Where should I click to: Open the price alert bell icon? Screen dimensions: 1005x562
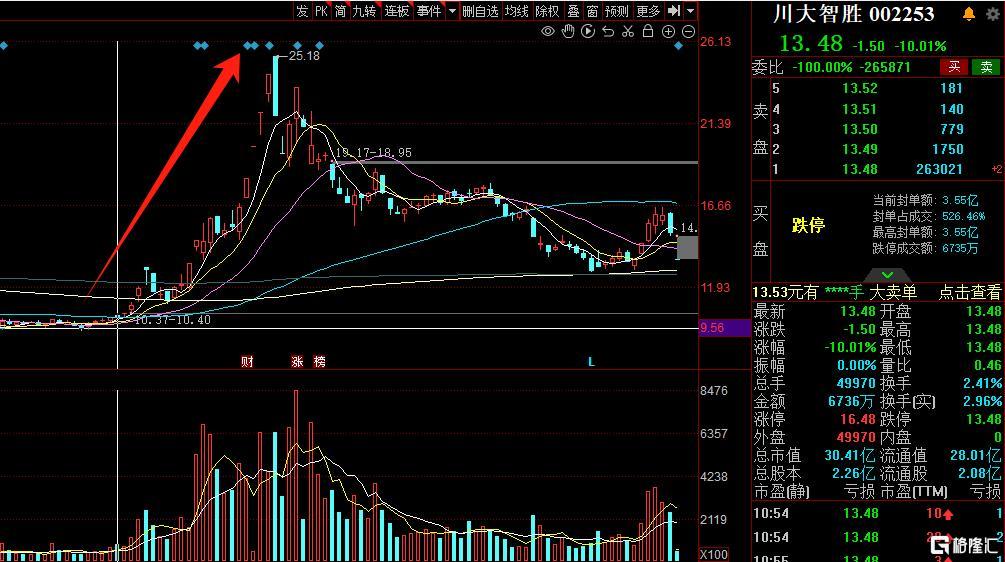coord(969,13)
